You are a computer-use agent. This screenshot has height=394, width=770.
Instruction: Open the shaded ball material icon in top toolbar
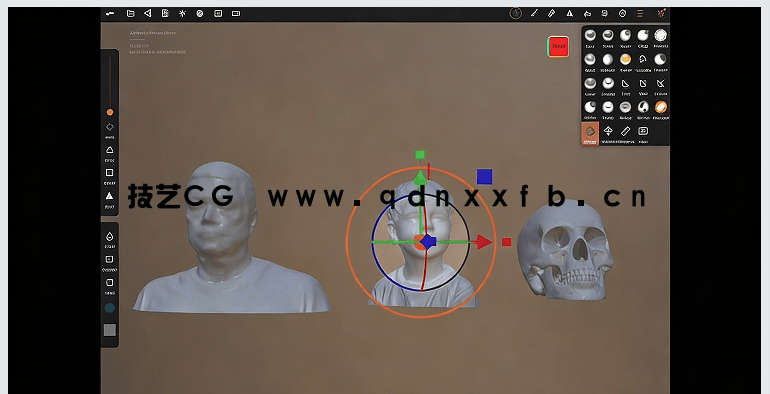200,14
